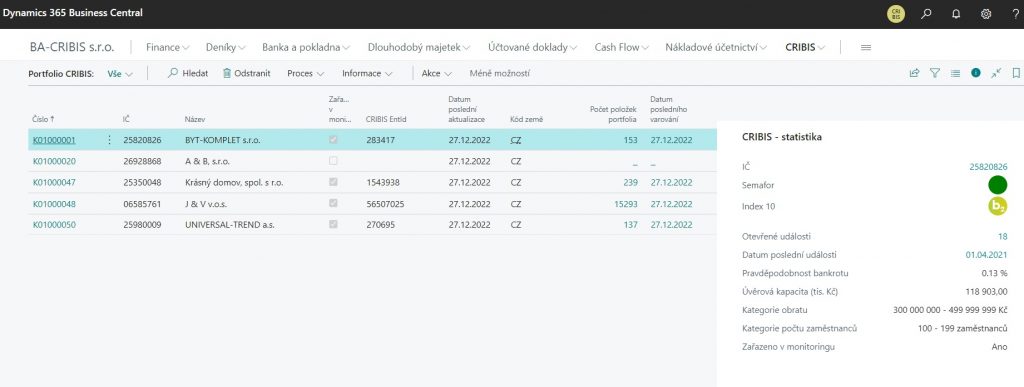This screenshot has height=387, width=1024.
Task: Toggle monitoring checkbox for Krásný domov
Action: (x=334, y=182)
